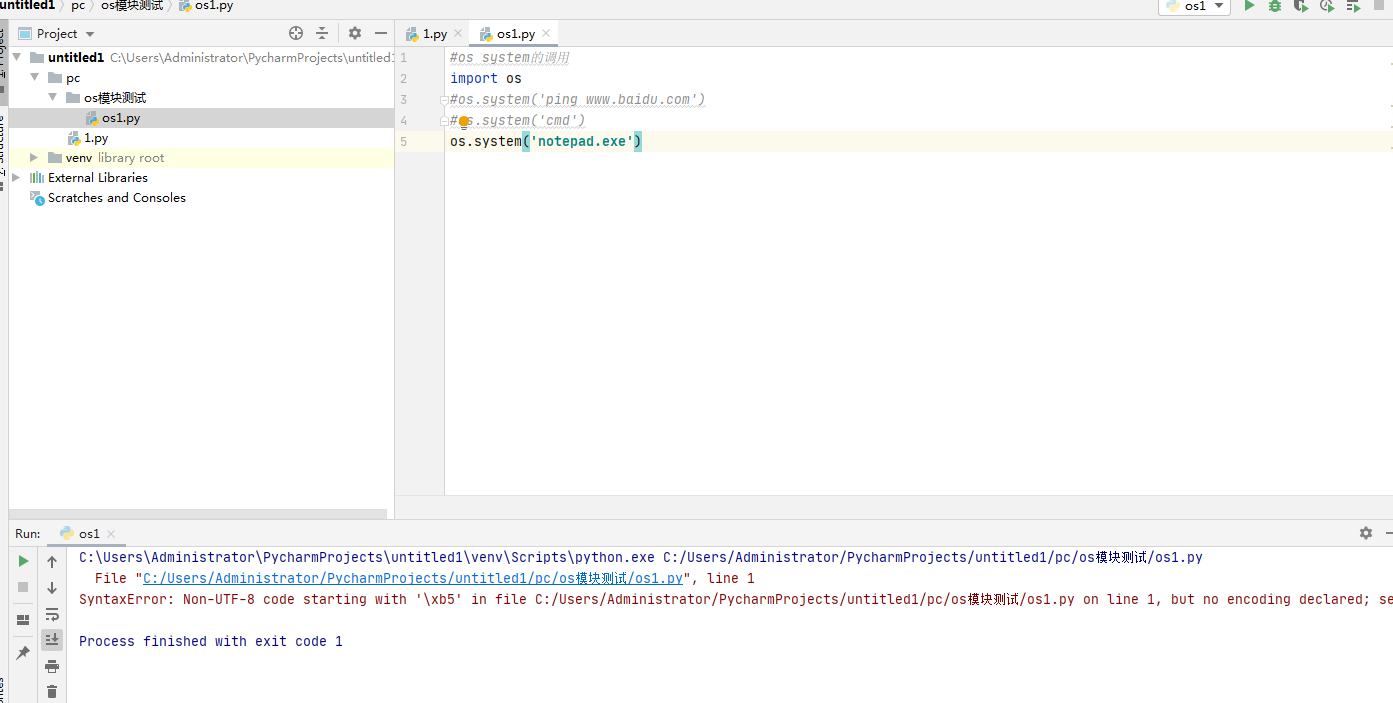Close the 1.py editor tab

click(458, 34)
